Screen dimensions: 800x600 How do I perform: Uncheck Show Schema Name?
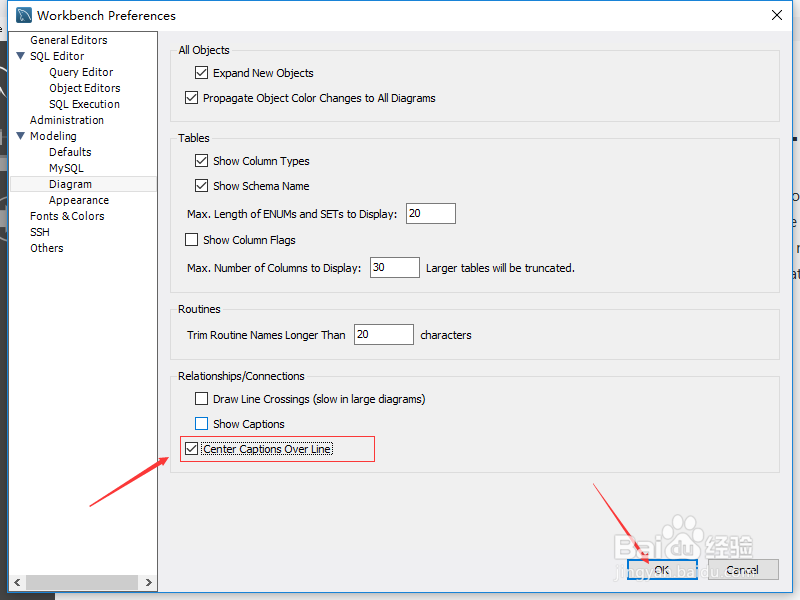click(202, 186)
